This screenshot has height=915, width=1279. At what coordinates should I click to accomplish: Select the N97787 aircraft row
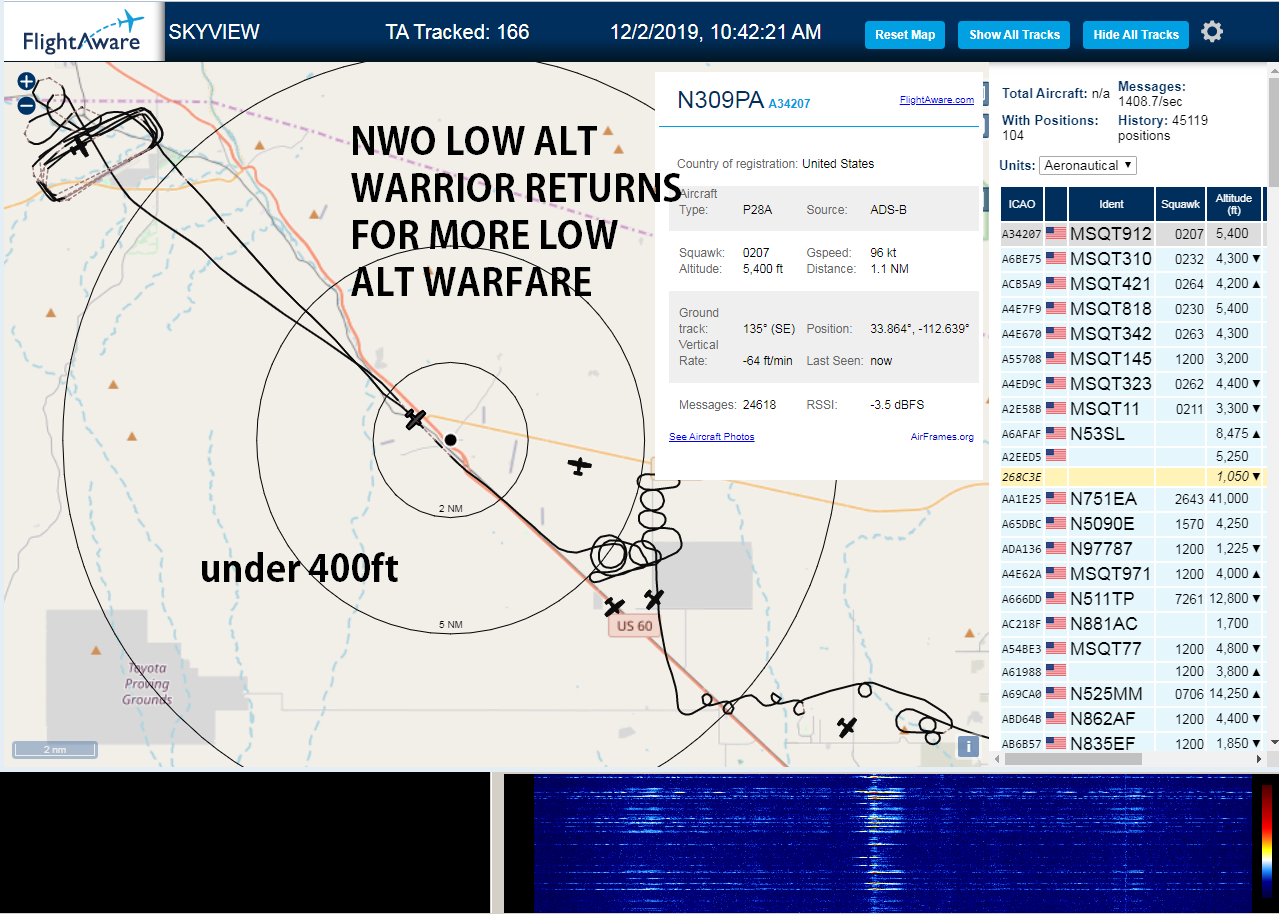pos(1132,549)
